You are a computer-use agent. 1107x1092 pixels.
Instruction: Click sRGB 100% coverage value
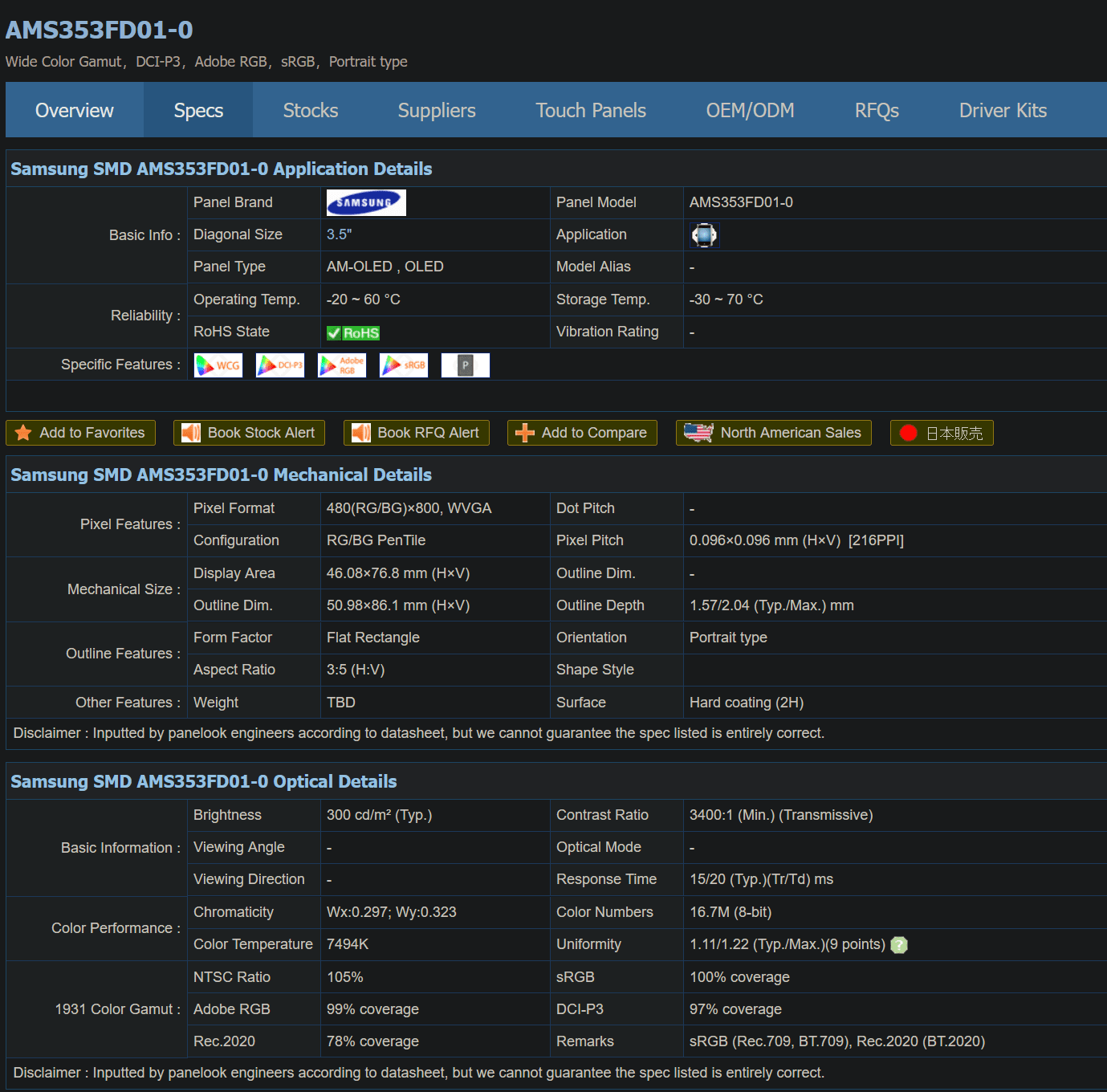click(739, 977)
